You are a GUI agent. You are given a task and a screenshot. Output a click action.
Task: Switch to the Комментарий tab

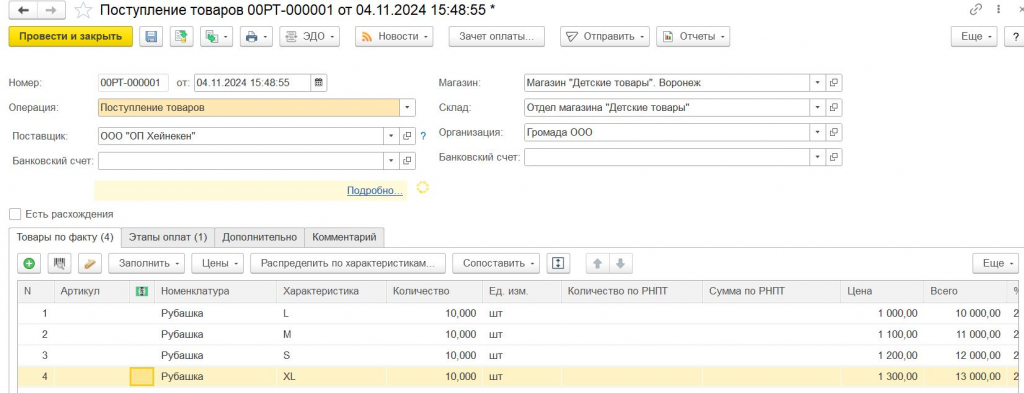[344, 237]
